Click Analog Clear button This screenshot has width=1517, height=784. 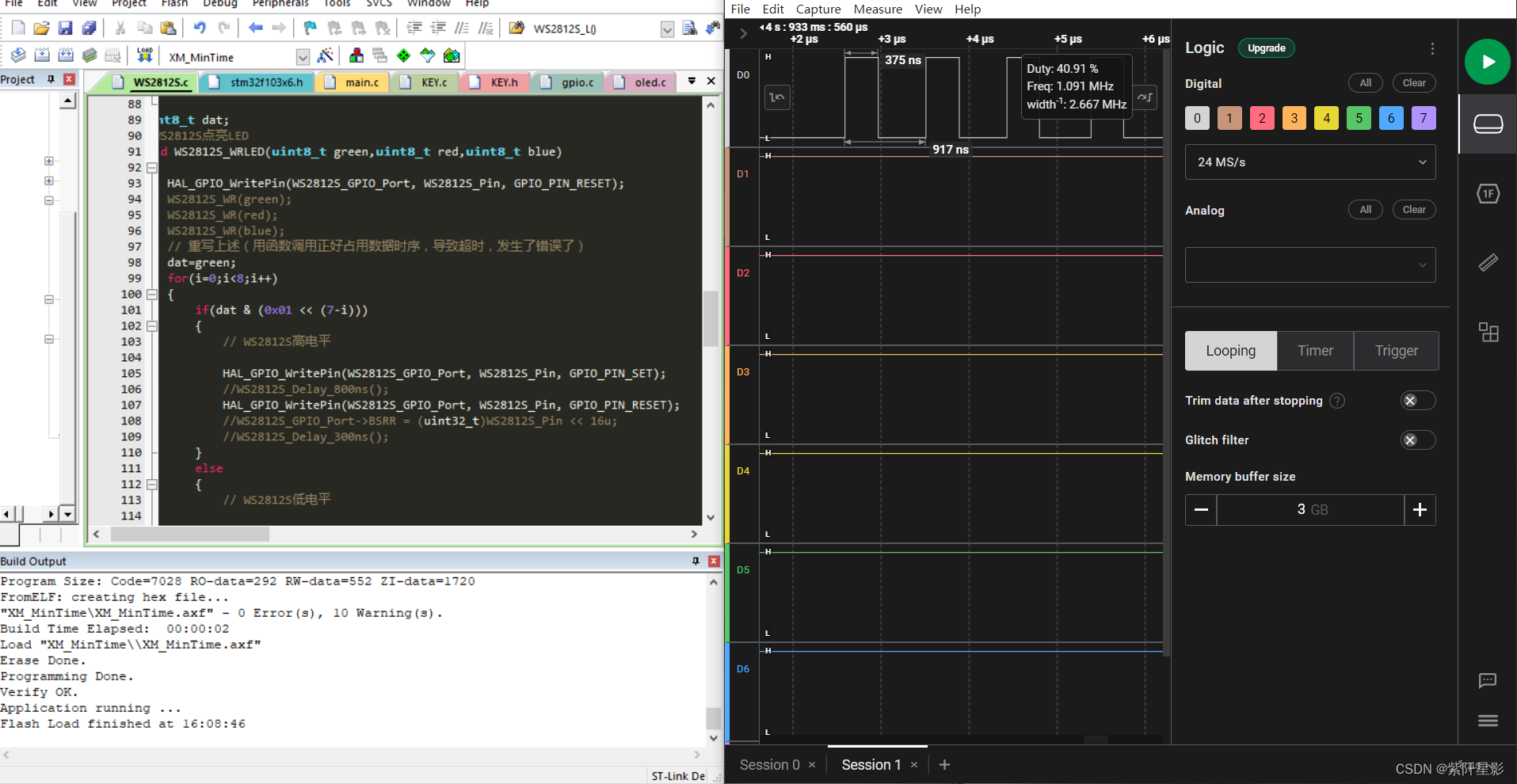point(1414,210)
